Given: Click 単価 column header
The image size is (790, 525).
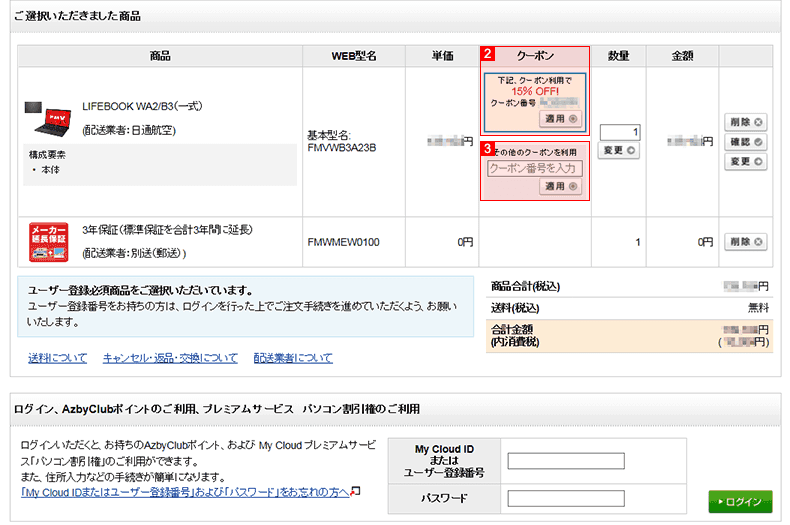Looking at the screenshot, I should point(442,56).
